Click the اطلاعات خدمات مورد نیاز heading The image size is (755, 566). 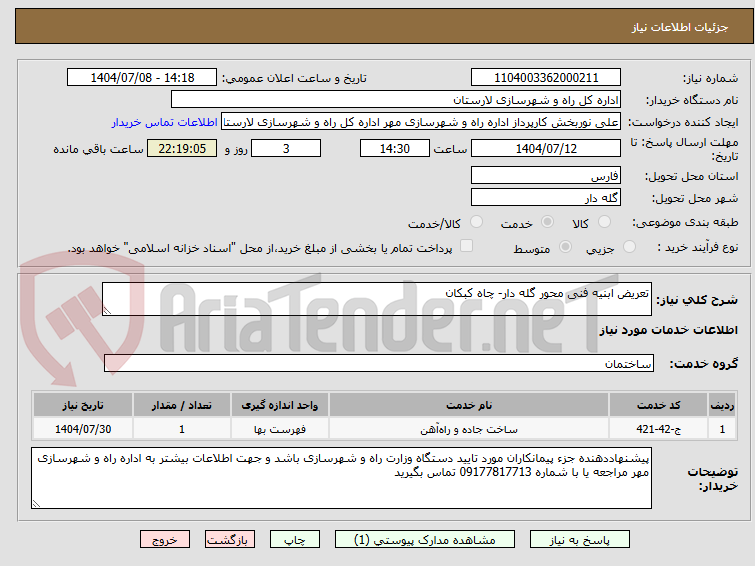(x=668, y=330)
